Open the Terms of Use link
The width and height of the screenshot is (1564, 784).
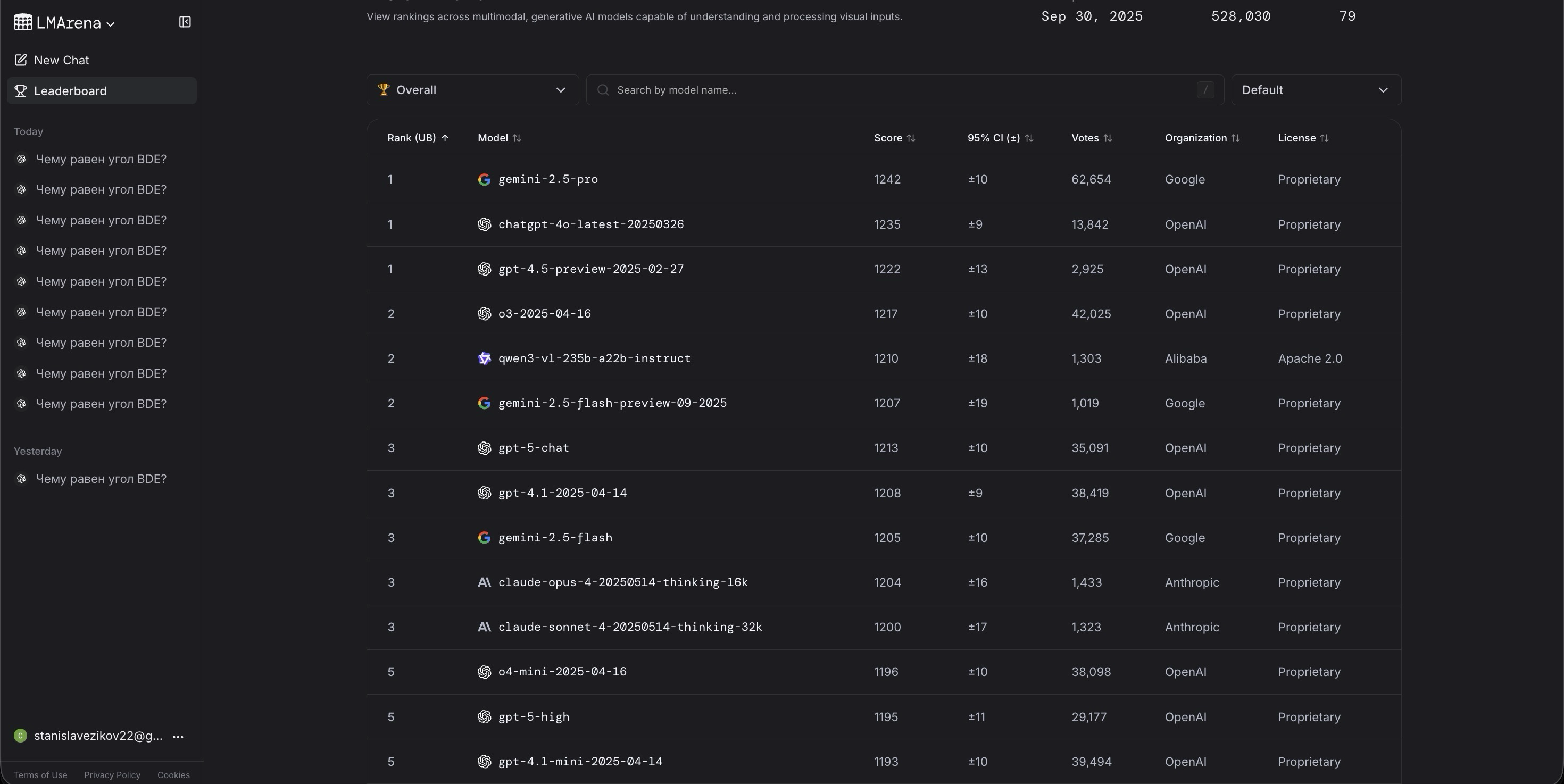click(x=40, y=775)
